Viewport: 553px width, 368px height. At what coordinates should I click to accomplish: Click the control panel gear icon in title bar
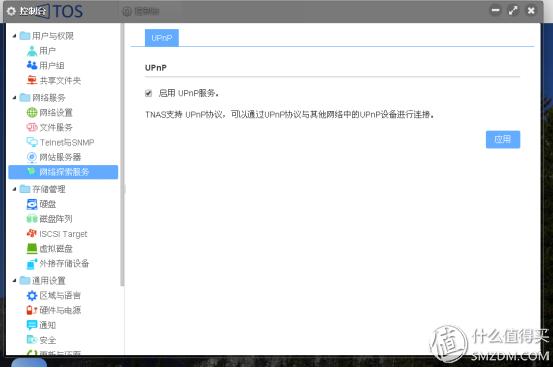pyautogui.click(x=11, y=11)
